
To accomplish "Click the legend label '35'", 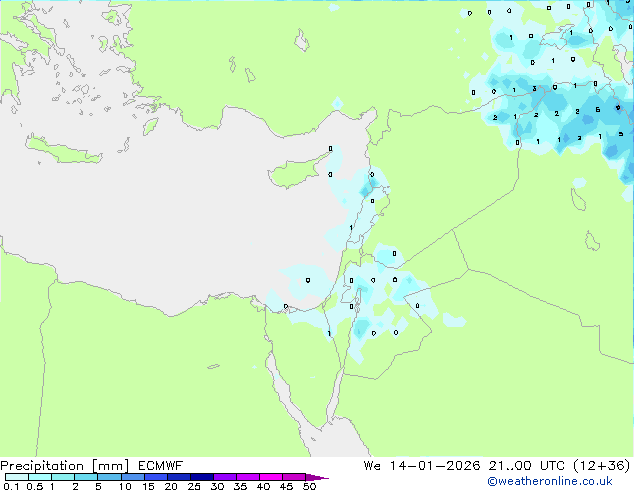I will pyautogui.click(x=240, y=486).
